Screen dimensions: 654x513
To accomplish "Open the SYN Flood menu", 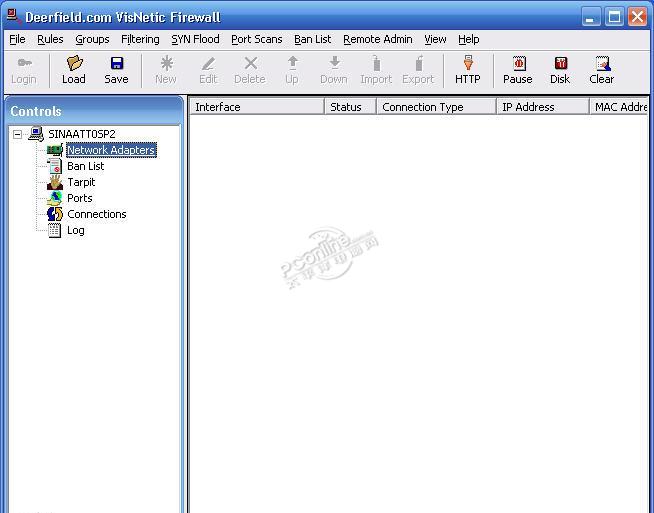I will tap(195, 39).
